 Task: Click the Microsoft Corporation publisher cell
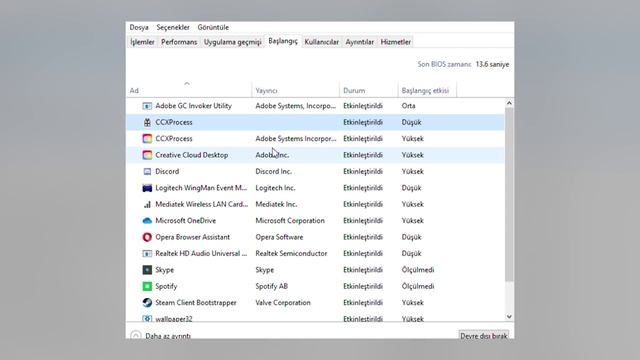(x=290, y=221)
